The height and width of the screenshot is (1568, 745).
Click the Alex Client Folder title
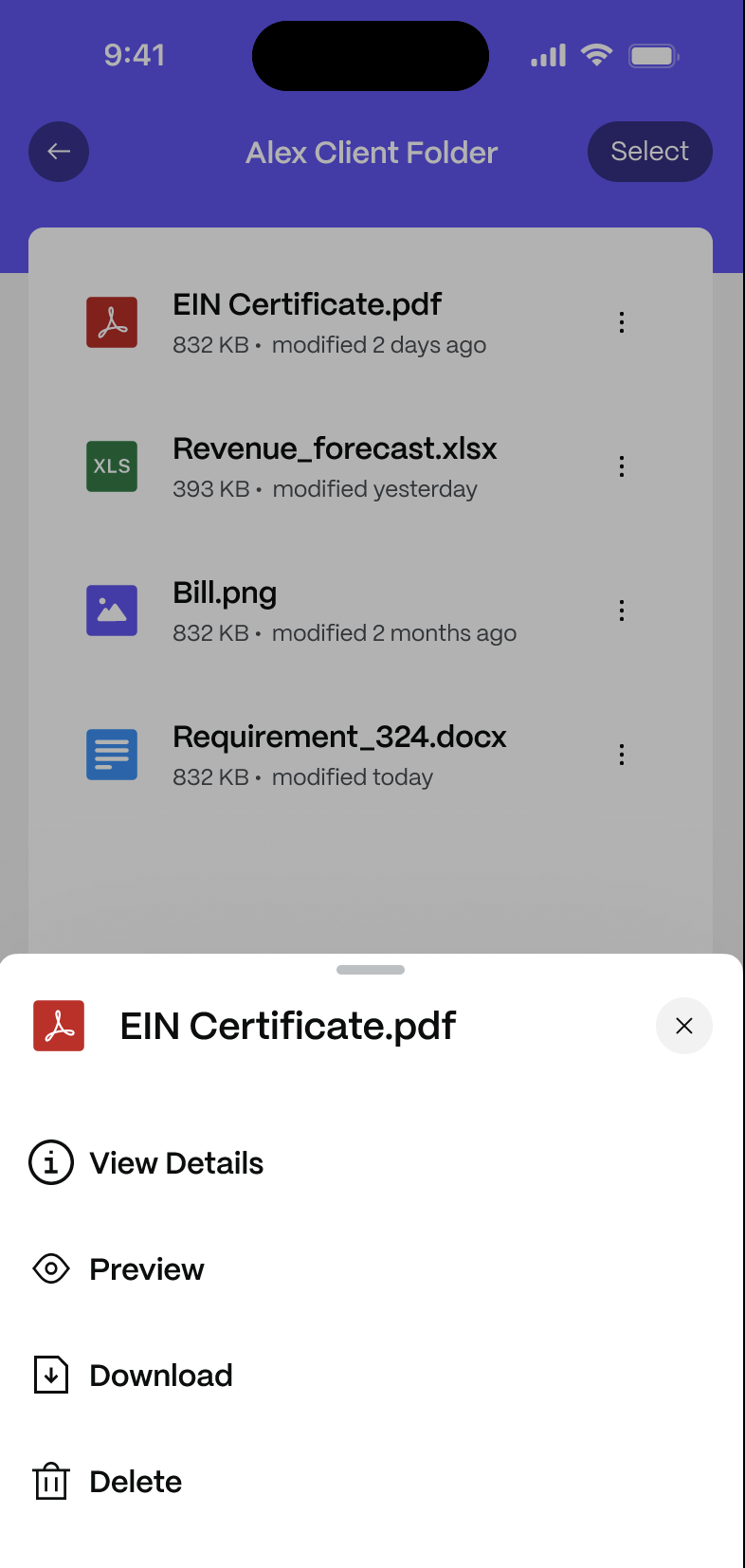372,153
